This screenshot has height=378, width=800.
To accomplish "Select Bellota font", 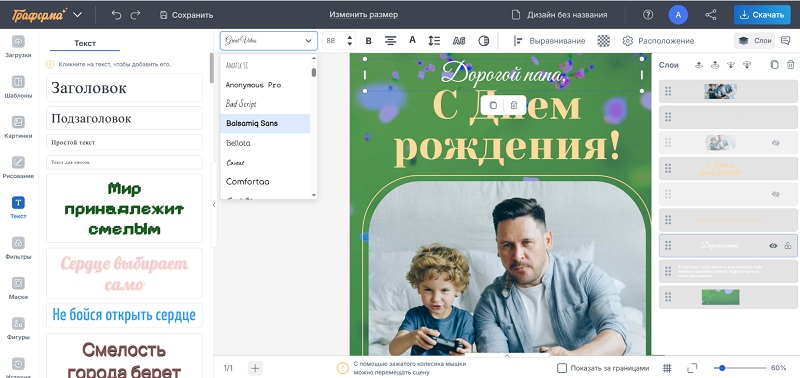I will 265,143.
